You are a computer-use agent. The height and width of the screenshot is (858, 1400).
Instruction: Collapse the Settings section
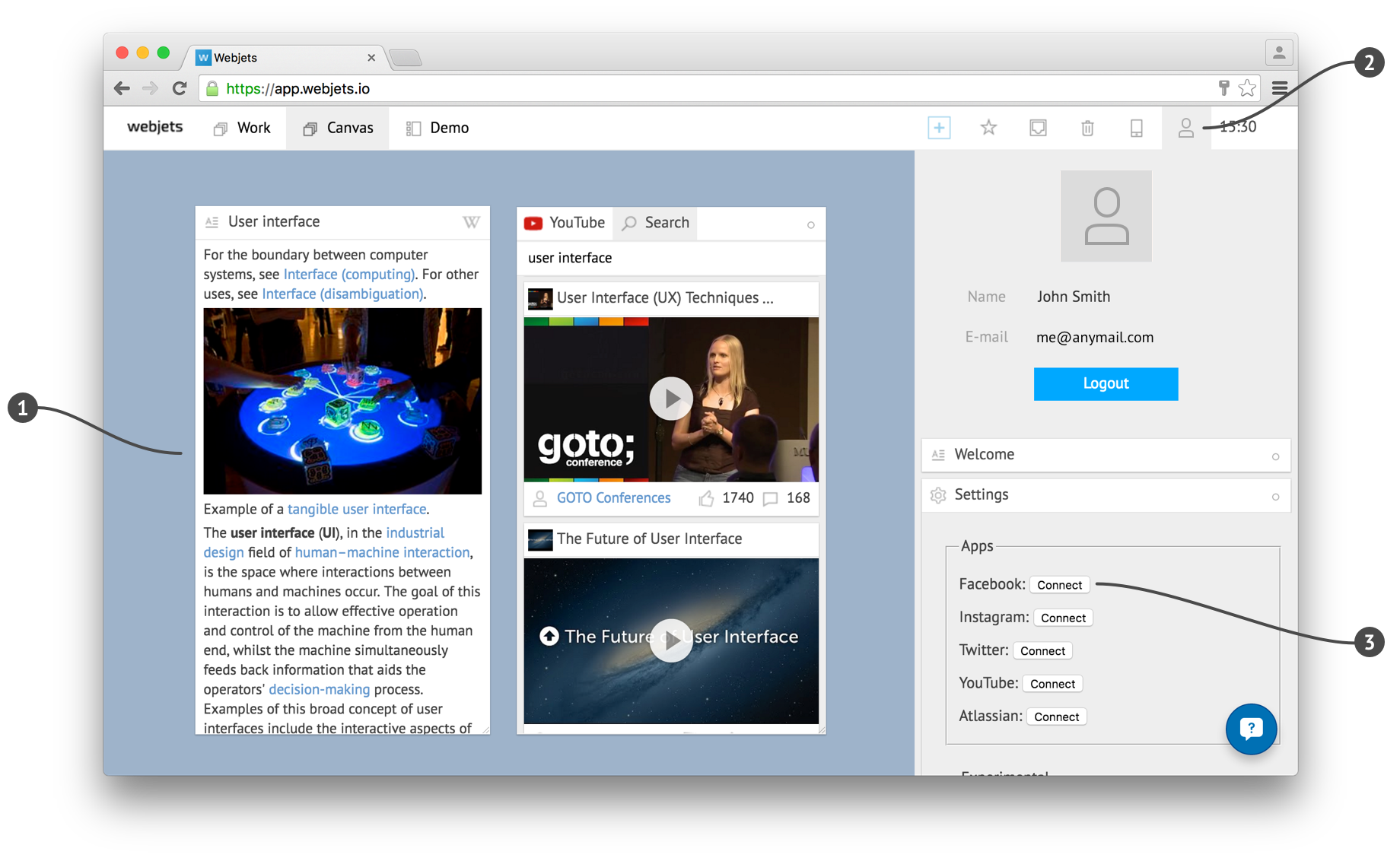click(x=1106, y=495)
